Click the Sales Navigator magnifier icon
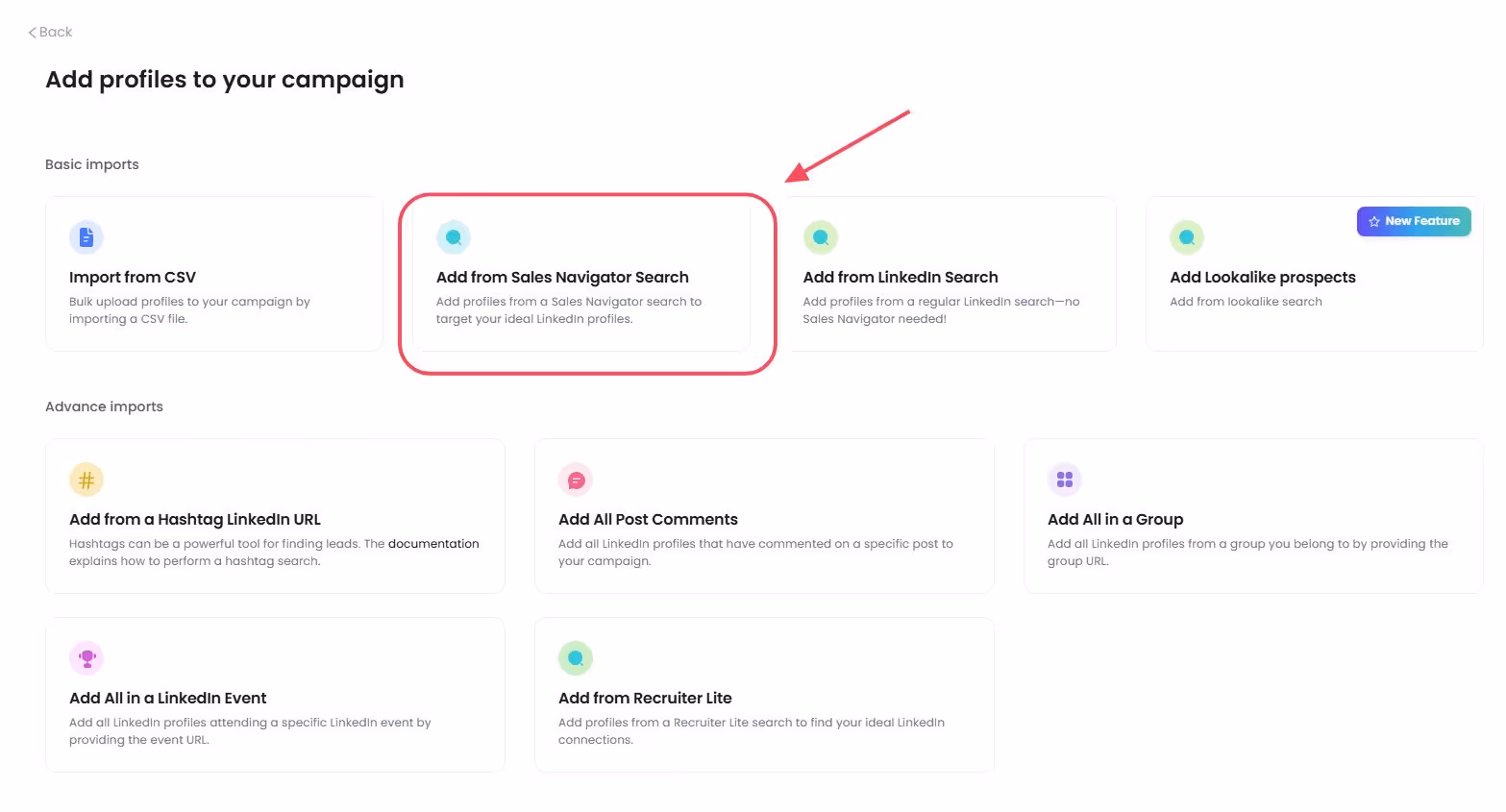Screen dimensions: 1506x812 tap(453, 236)
